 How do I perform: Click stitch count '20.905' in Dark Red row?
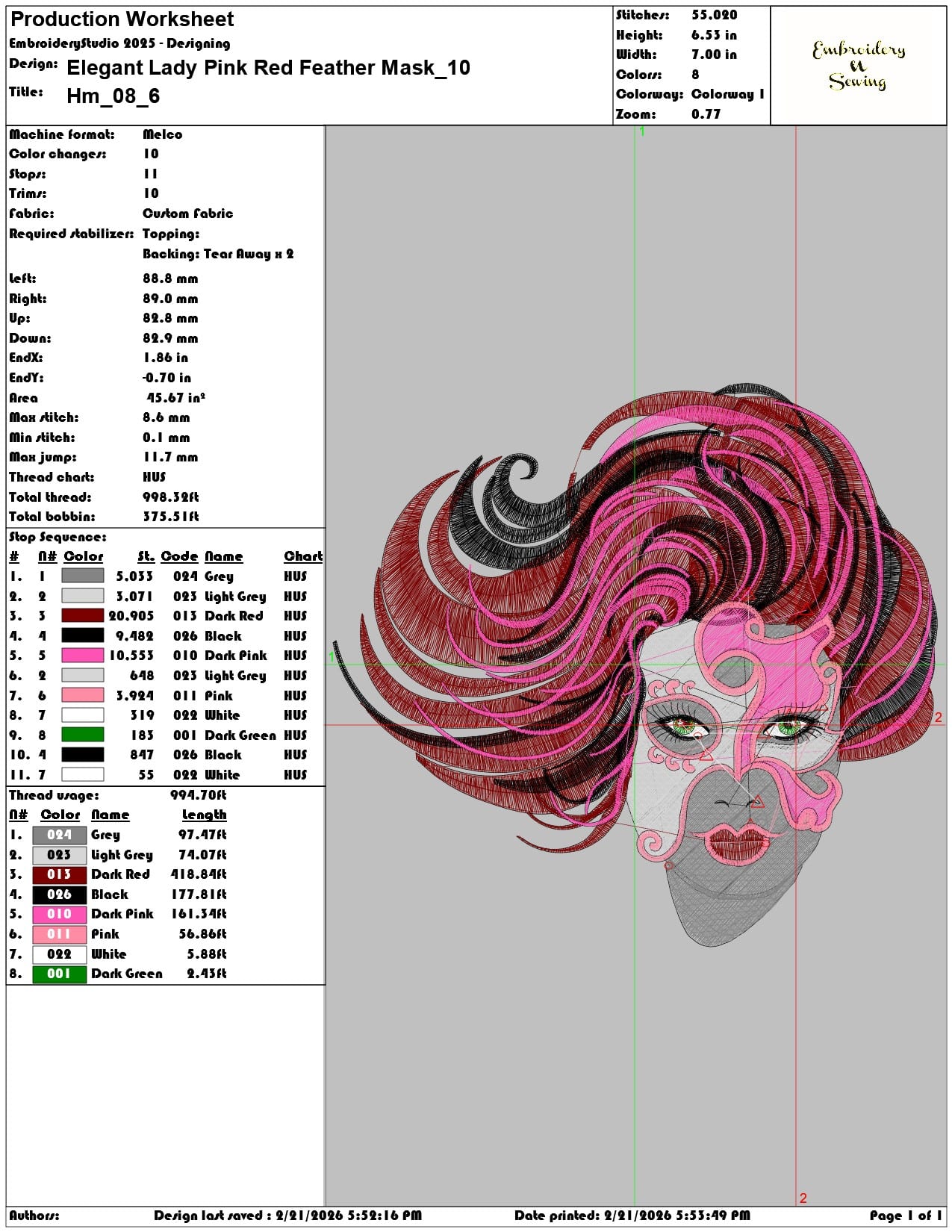coord(131,616)
